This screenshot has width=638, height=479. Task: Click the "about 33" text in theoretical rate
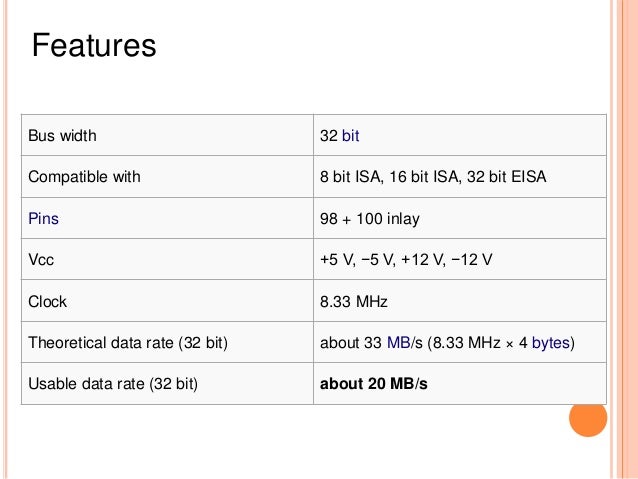click(351, 342)
